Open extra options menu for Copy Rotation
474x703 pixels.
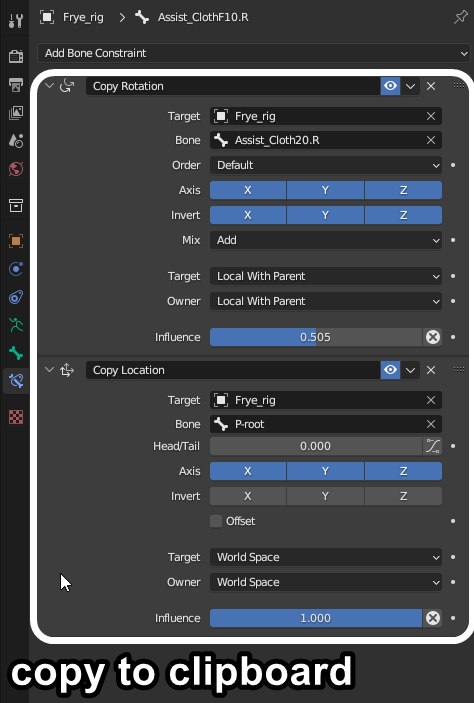[410, 86]
